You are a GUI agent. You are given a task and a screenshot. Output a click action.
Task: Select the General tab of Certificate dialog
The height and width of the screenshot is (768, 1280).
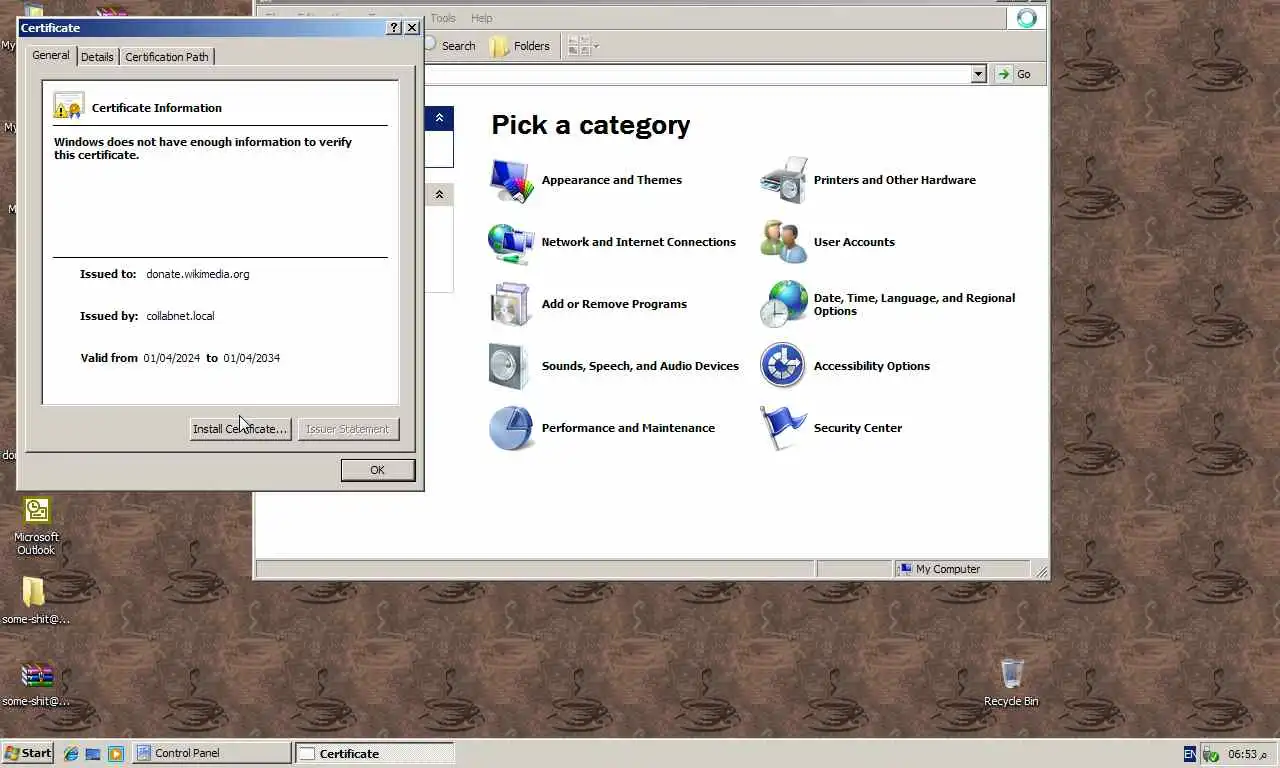pyautogui.click(x=51, y=55)
